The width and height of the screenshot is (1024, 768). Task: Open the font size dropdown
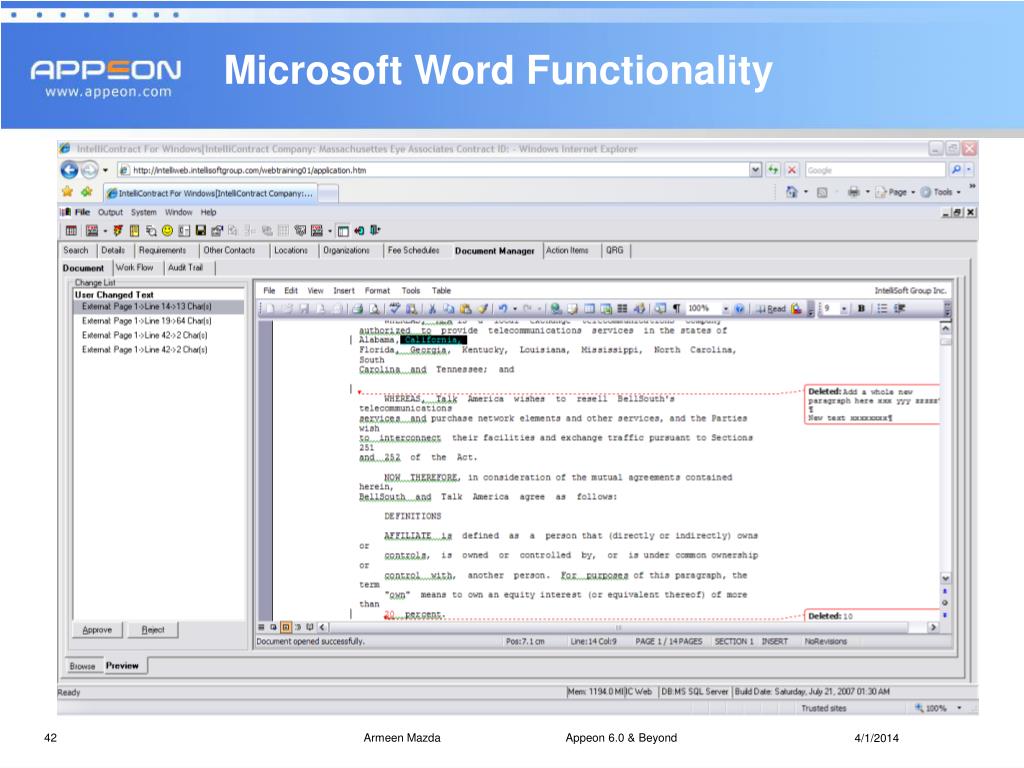coord(844,309)
